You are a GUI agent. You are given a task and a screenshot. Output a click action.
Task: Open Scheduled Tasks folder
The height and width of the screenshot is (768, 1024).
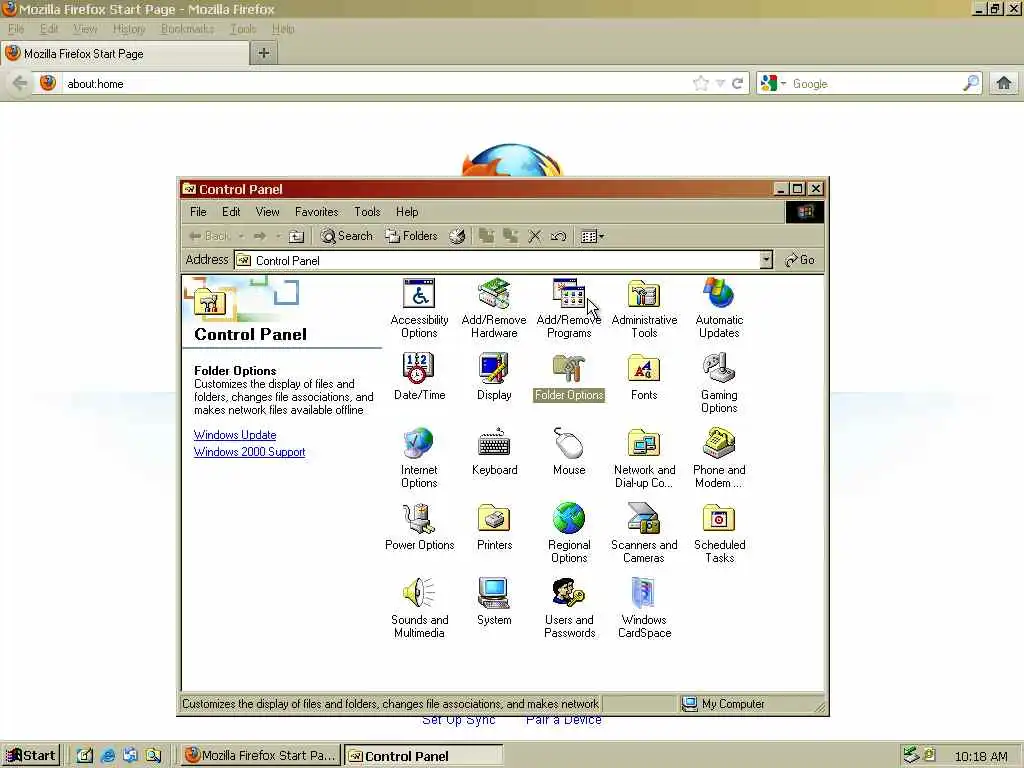719,534
